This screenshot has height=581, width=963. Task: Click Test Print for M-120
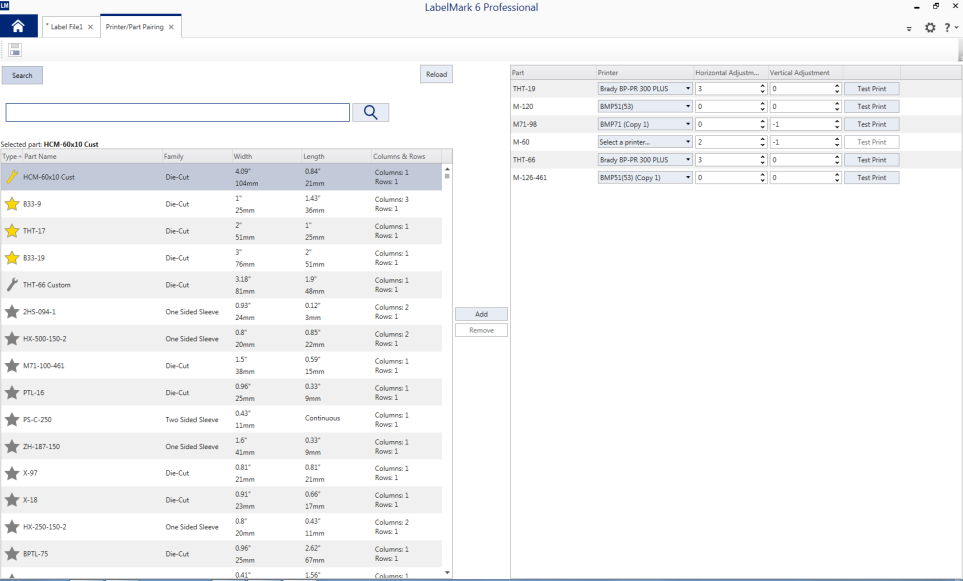point(871,106)
